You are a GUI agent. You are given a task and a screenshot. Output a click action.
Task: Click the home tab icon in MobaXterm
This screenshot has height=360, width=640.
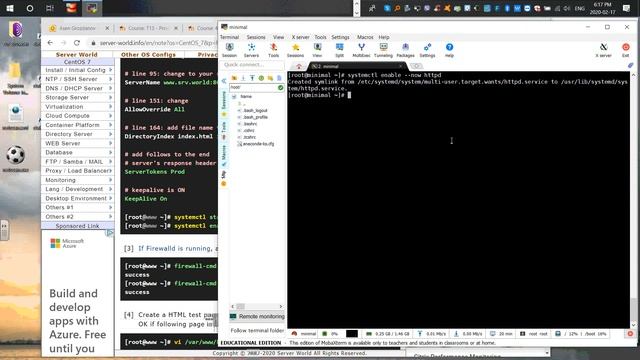299,66
